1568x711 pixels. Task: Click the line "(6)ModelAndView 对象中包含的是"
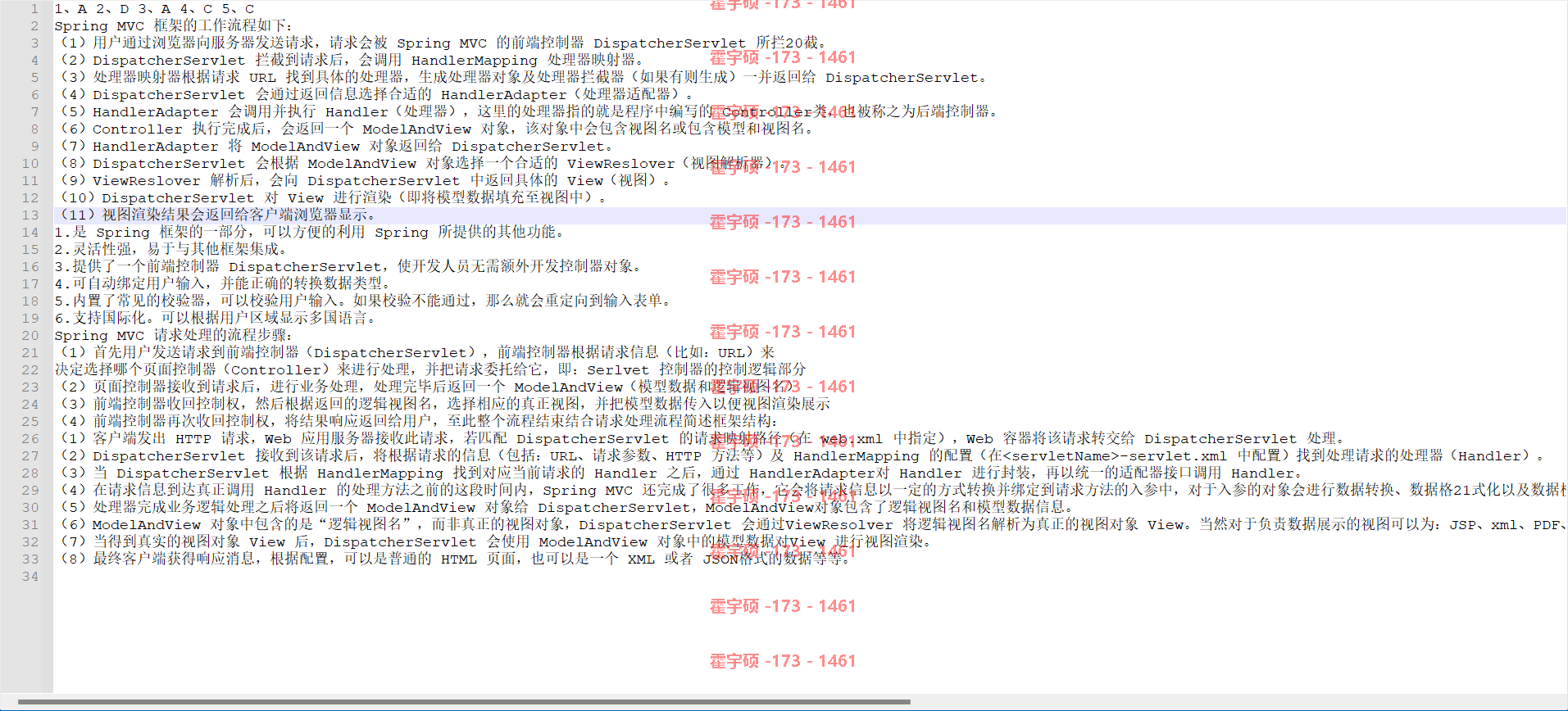[x=810, y=525]
